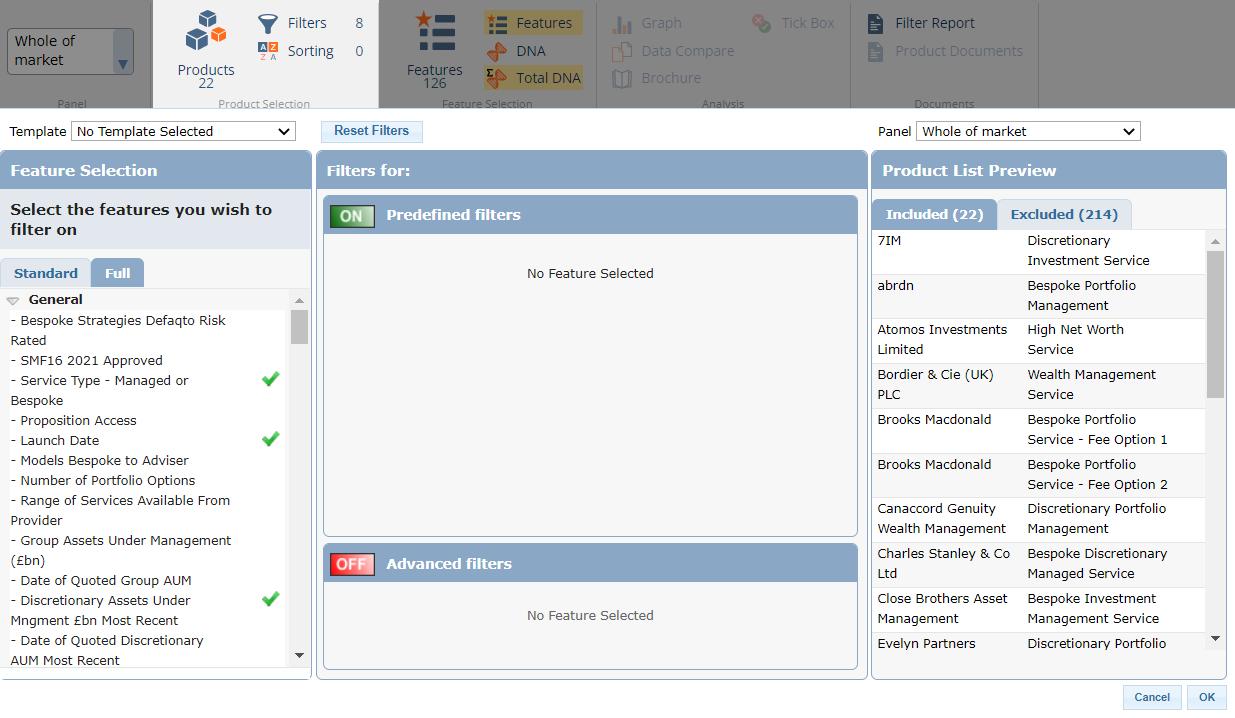Select Number of Portfolio Options feature
This screenshot has width=1235, height=718.
tap(103, 480)
